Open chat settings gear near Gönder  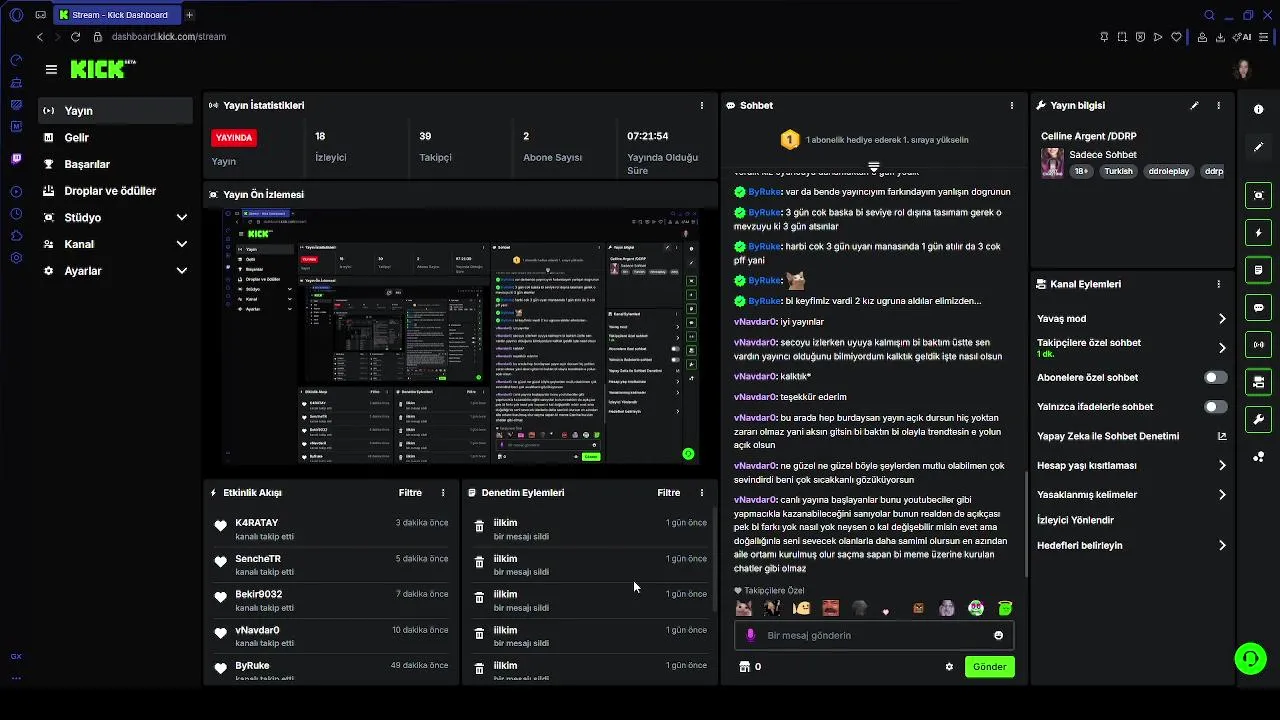pos(949,667)
